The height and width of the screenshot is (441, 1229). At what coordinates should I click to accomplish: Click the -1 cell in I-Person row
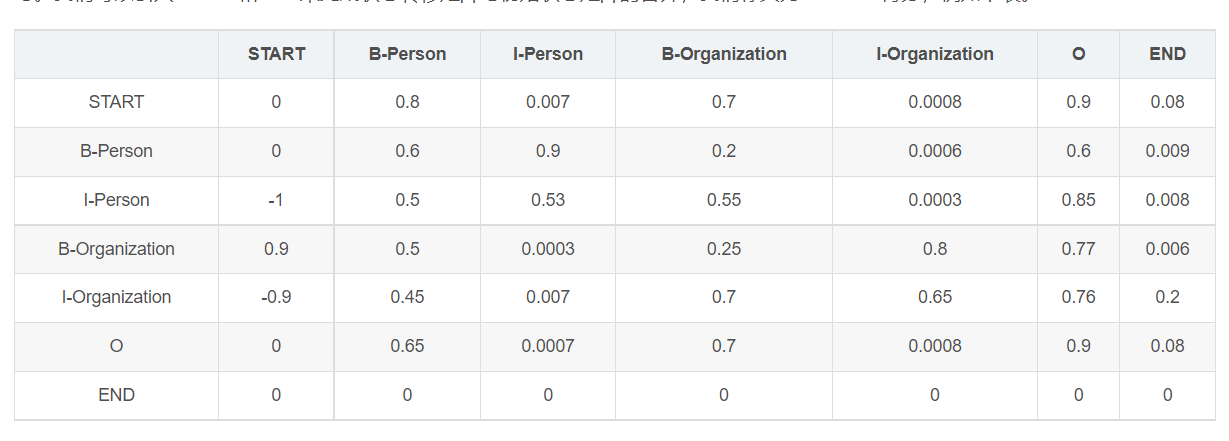[276, 200]
